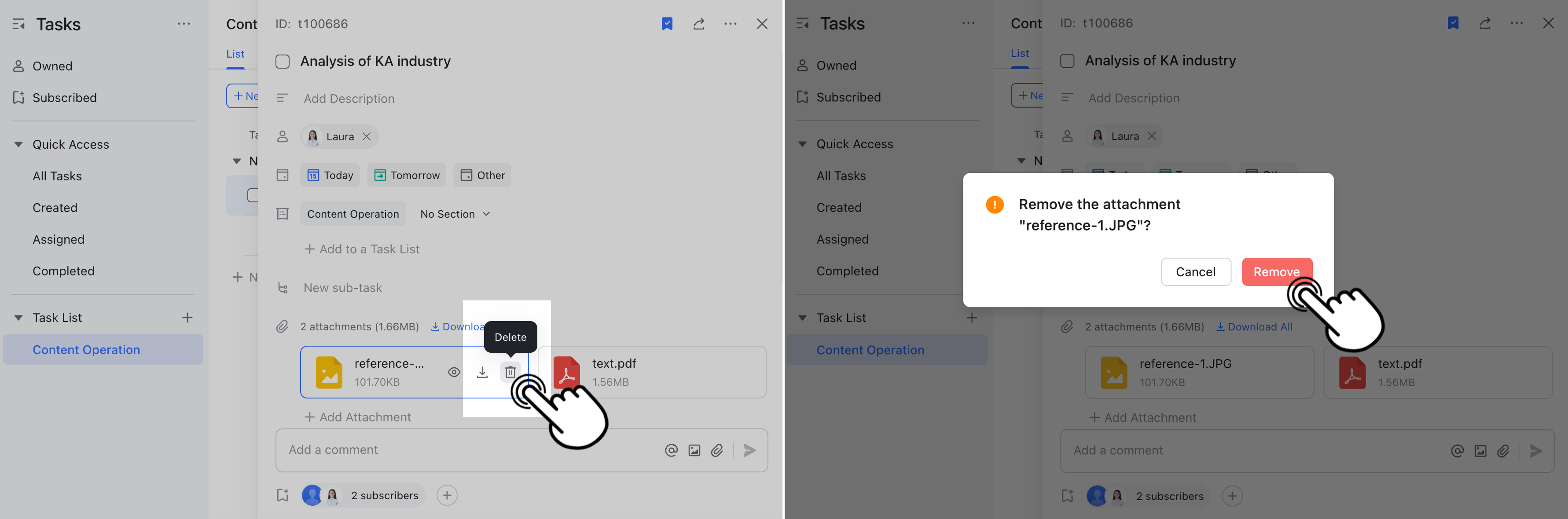Set due date to Tomorrow in left panel
The height and width of the screenshot is (519, 1568).
pos(406,175)
